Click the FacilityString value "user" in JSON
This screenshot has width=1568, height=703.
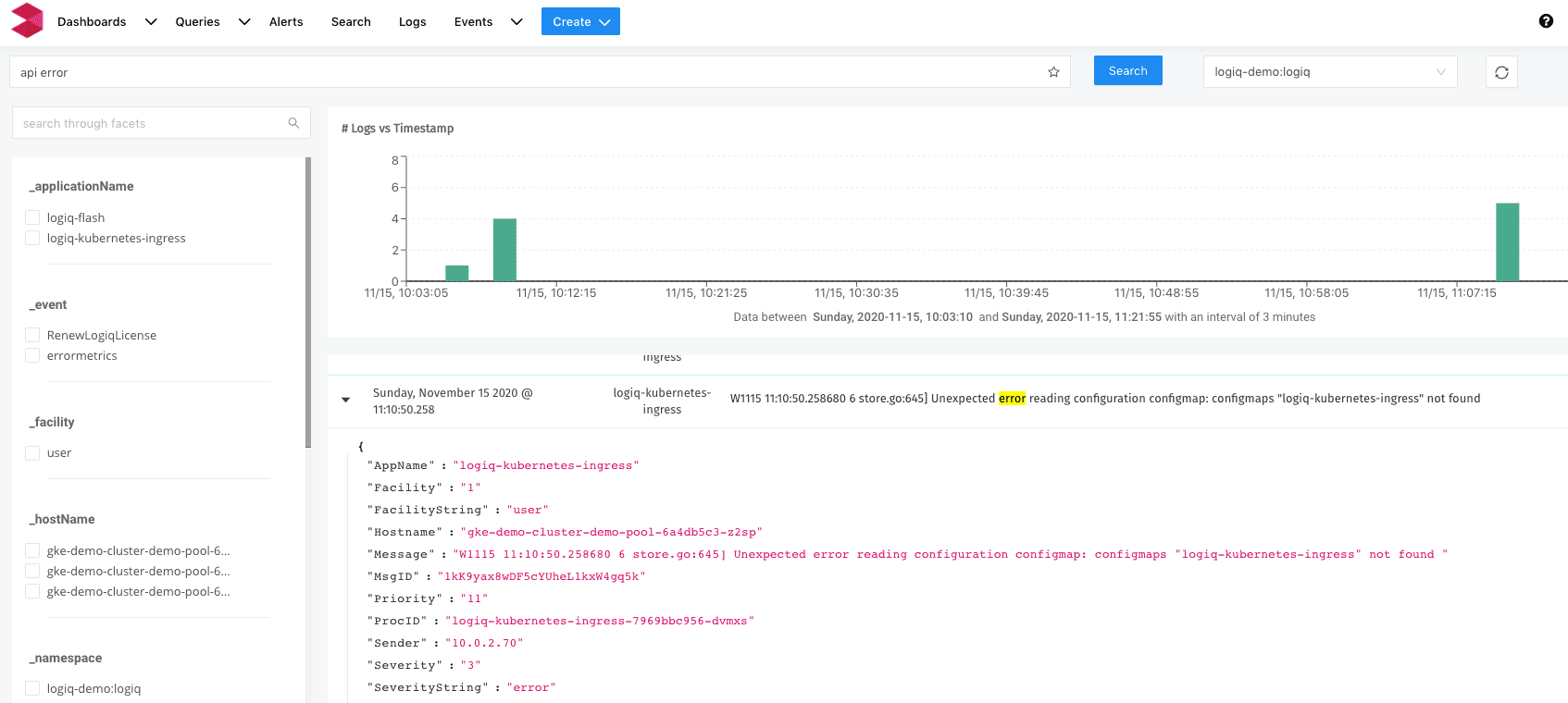[528, 510]
